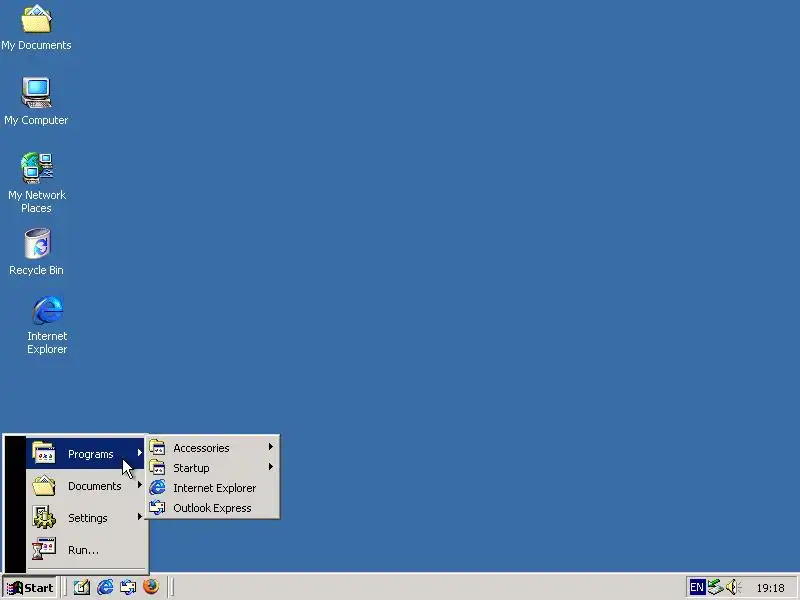Open the Startup submenu
800x600 pixels.
pyautogui.click(x=213, y=468)
